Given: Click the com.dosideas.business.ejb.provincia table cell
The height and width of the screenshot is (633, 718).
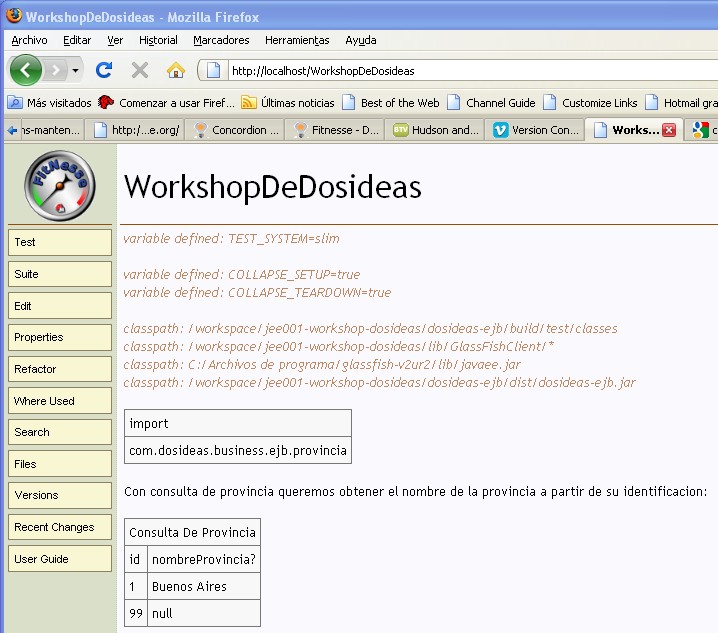Looking at the screenshot, I should click(x=238, y=450).
